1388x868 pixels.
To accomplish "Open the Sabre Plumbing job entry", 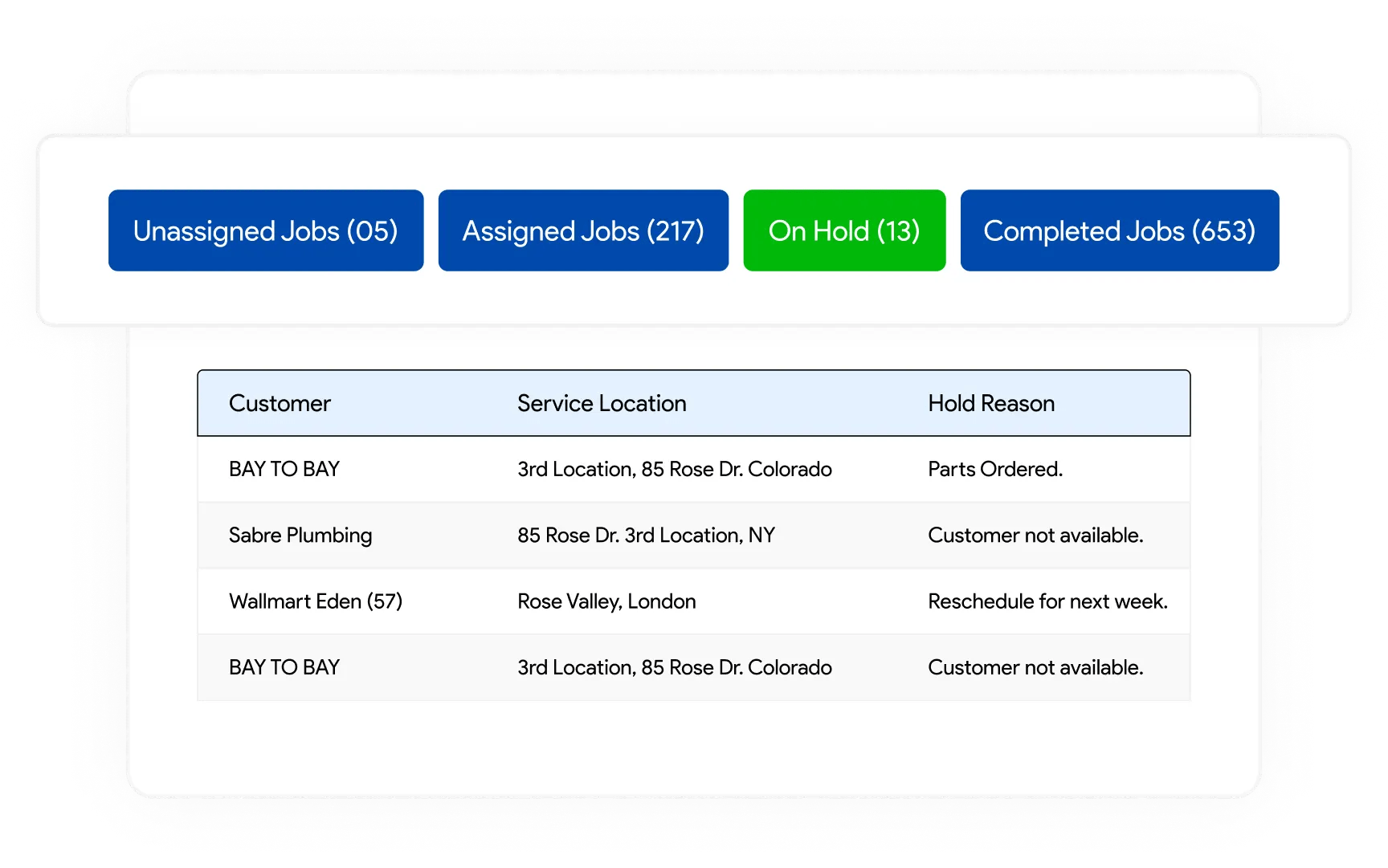I will click(300, 535).
